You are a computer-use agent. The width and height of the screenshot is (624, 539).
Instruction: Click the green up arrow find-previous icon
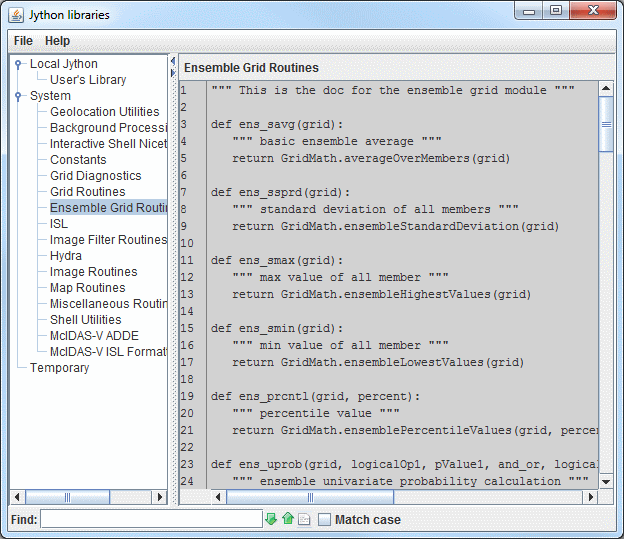288,519
